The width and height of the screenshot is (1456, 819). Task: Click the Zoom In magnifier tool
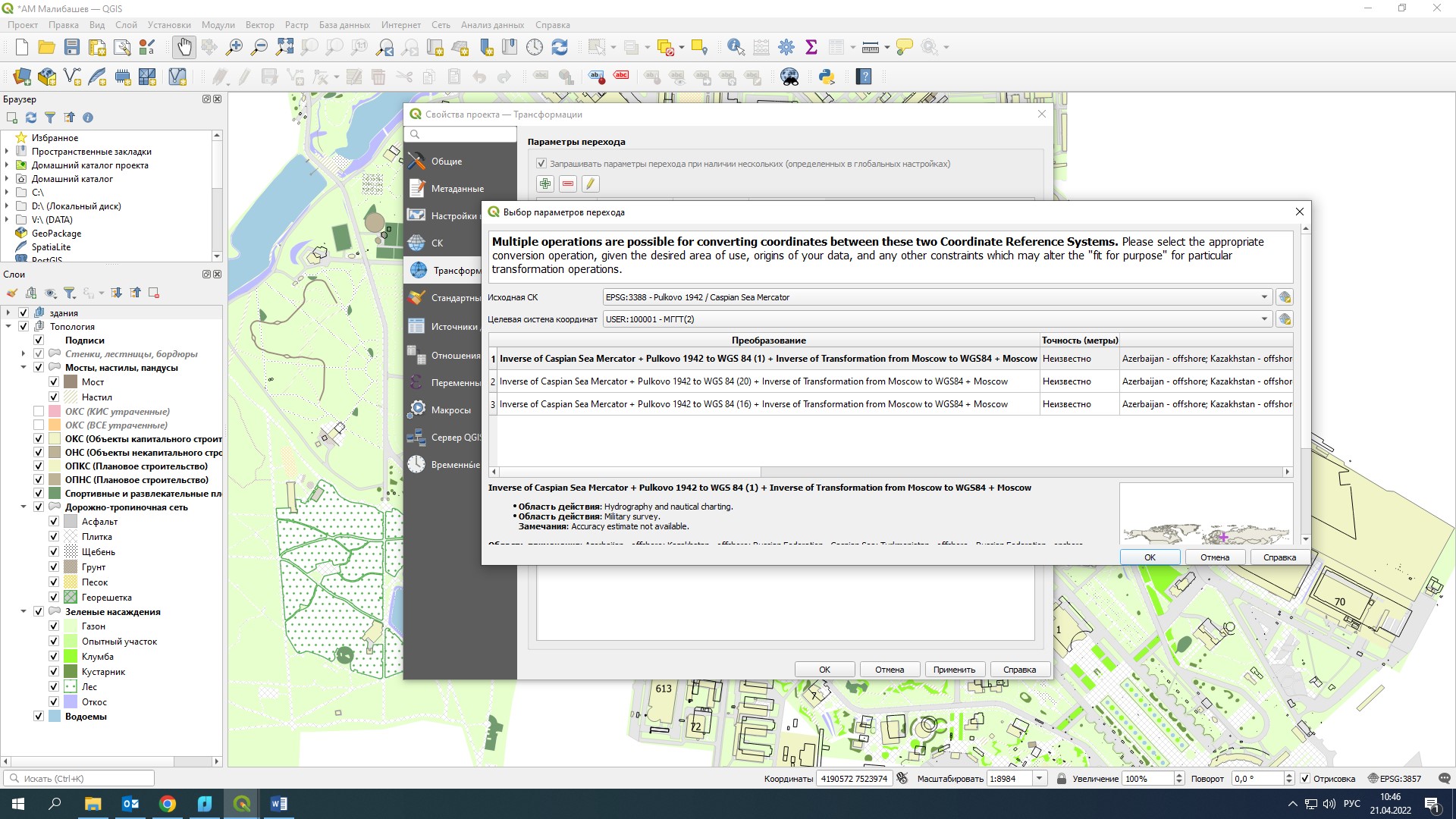pos(234,48)
